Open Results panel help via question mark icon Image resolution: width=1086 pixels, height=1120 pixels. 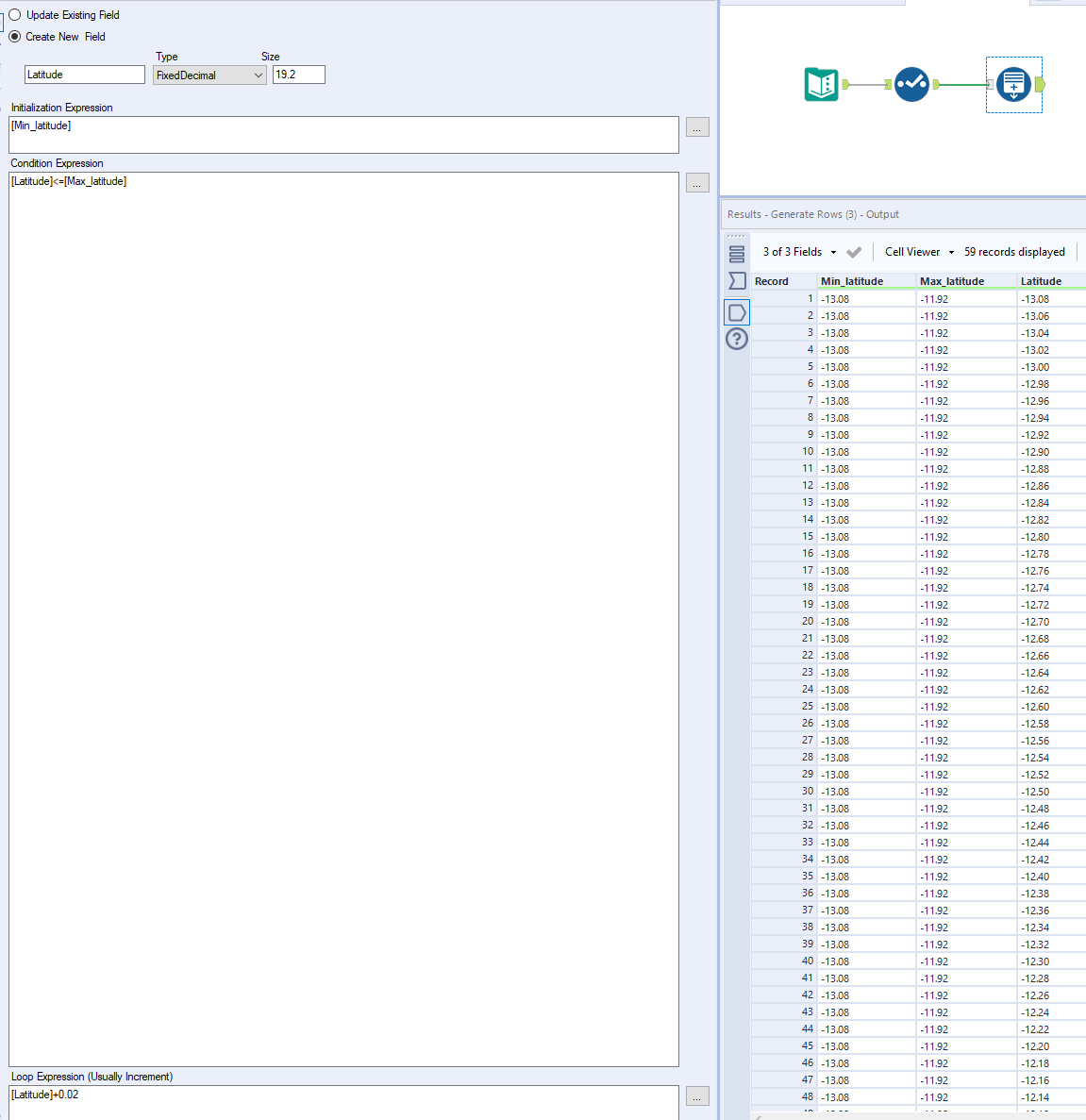pos(737,339)
